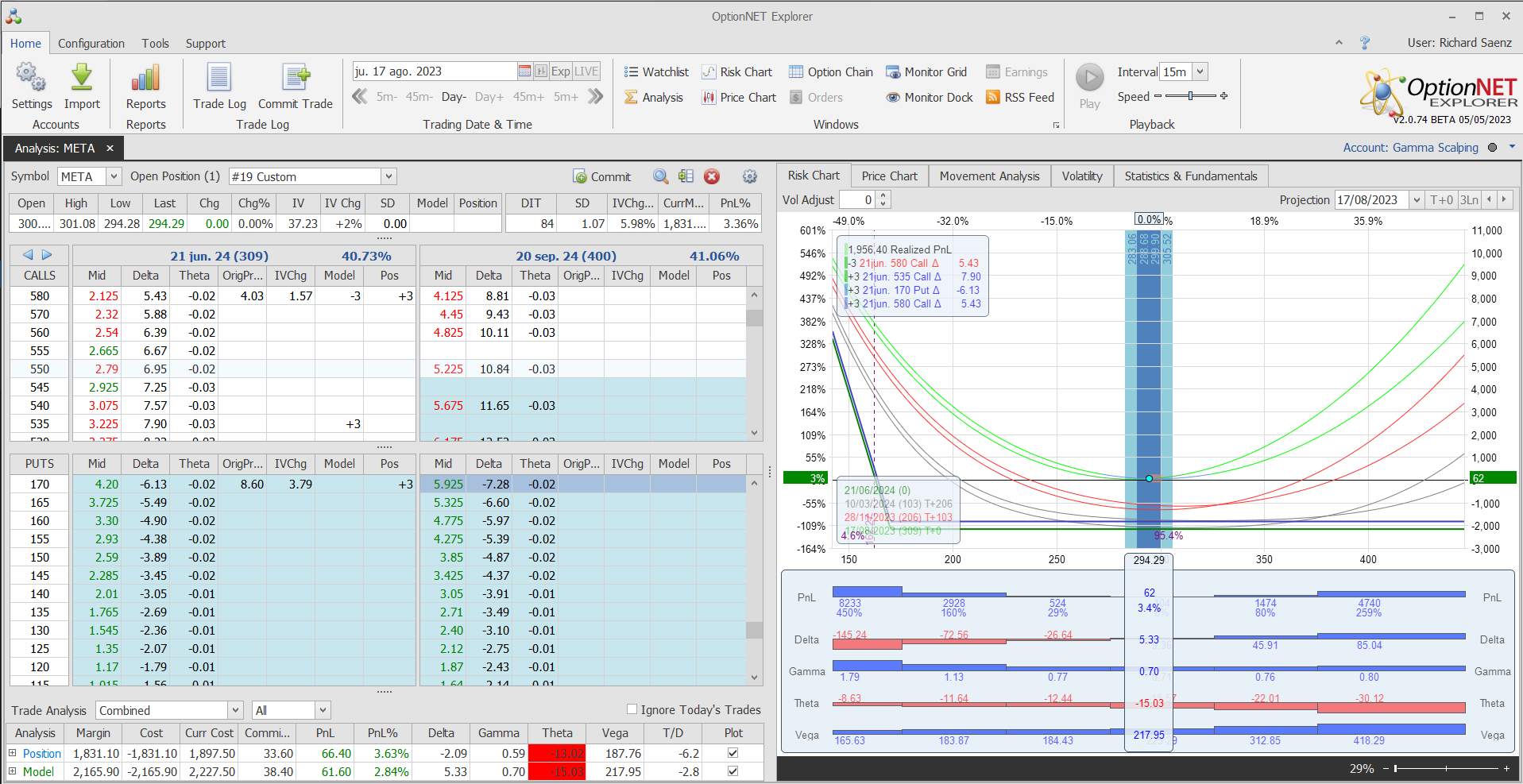Jump forward with double-right arrow
Image resolution: width=1523 pixels, height=784 pixels.
pyautogui.click(x=596, y=97)
